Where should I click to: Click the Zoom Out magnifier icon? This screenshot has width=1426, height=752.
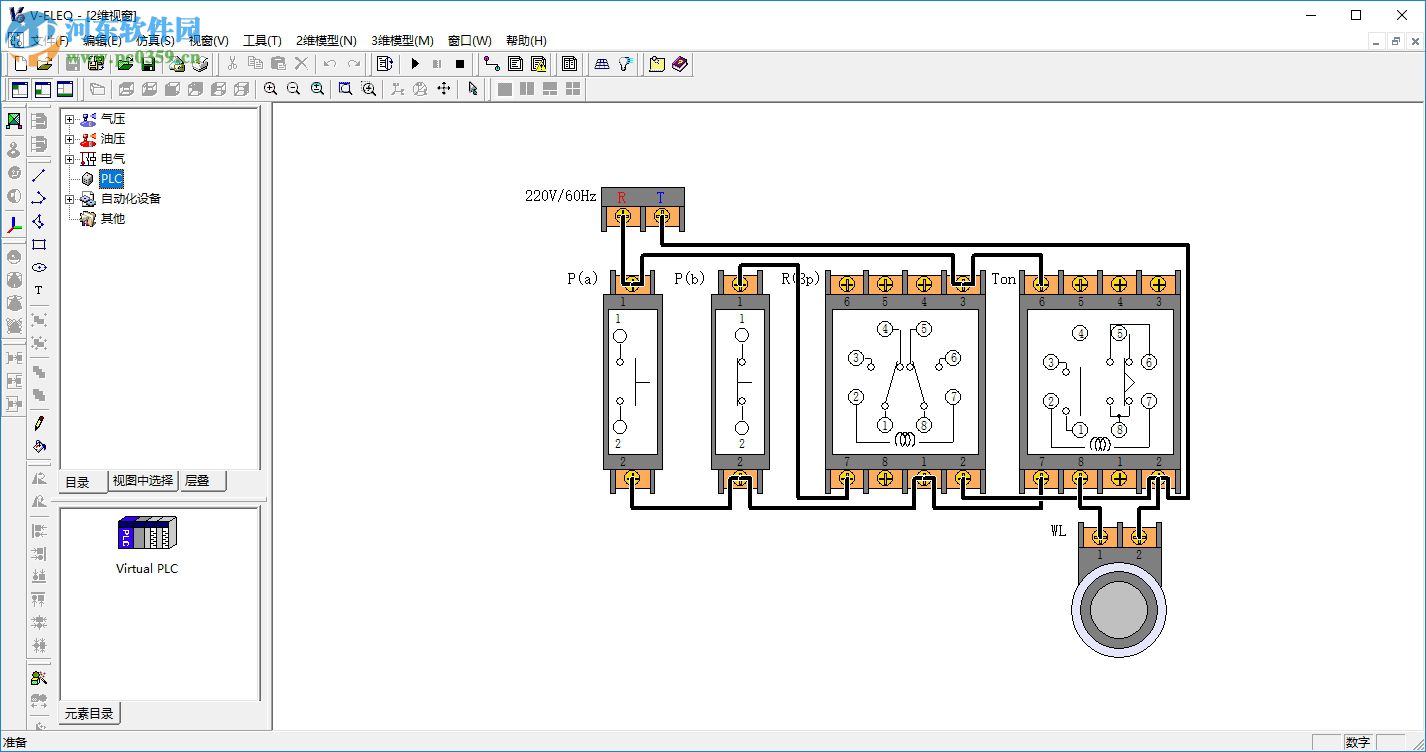pos(293,89)
